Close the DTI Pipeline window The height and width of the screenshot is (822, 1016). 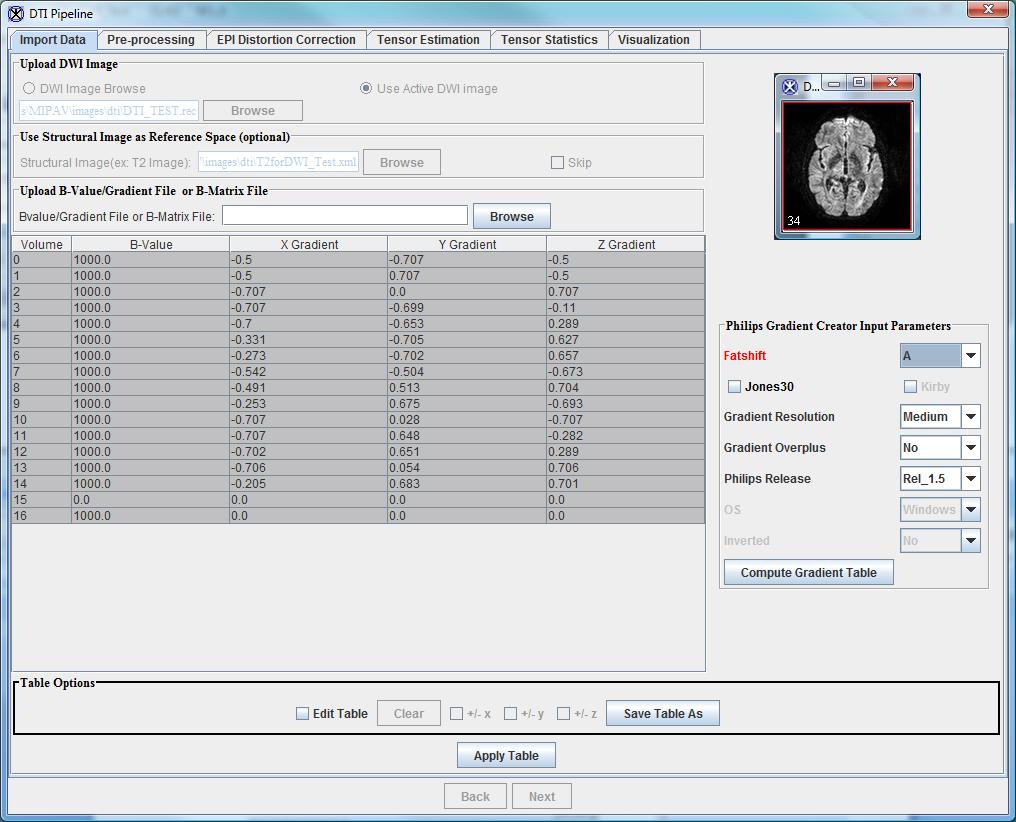[x=987, y=9]
